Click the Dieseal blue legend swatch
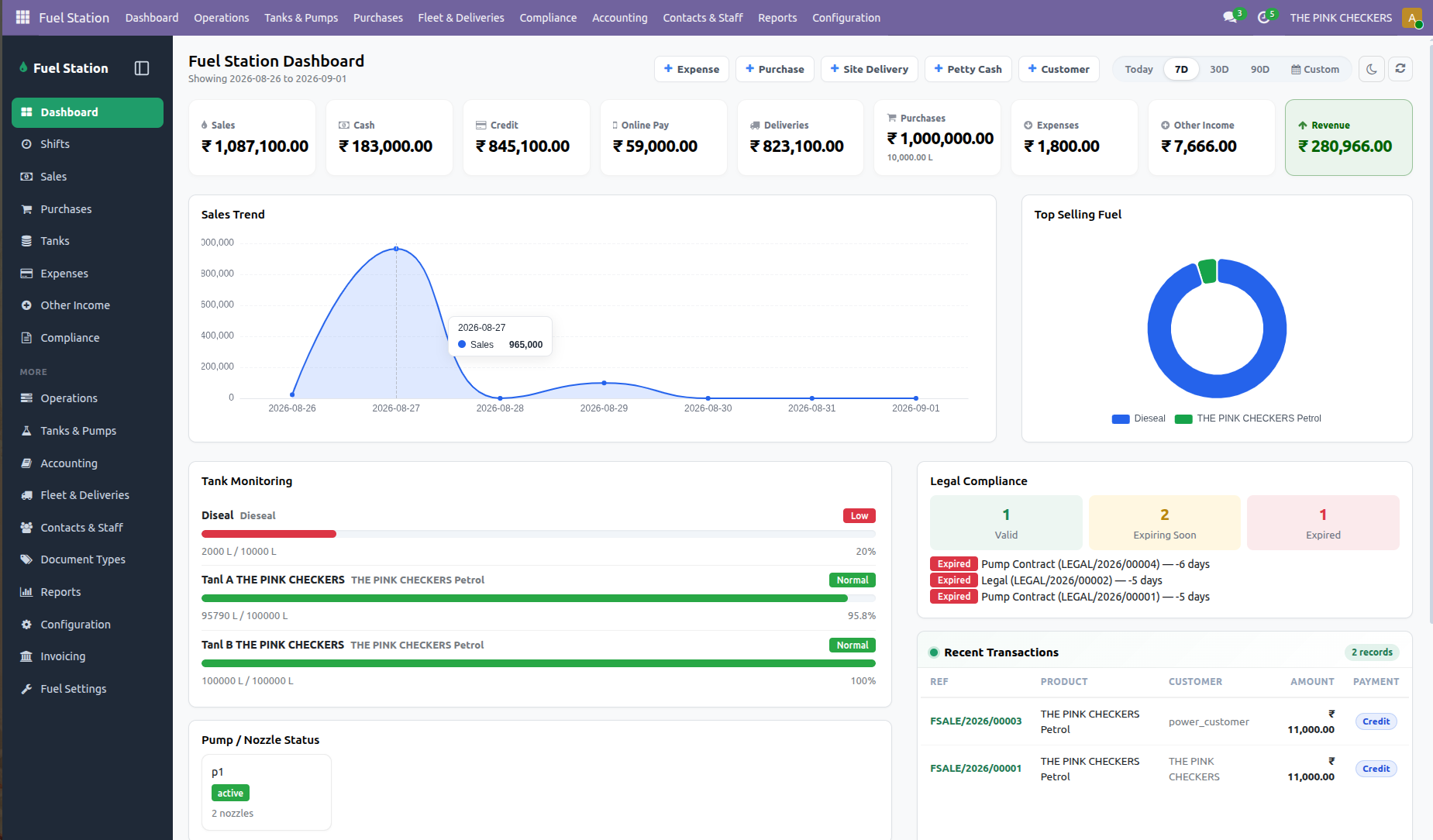The image size is (1433, 840). pyautogui.click(x=1120, y=419)
